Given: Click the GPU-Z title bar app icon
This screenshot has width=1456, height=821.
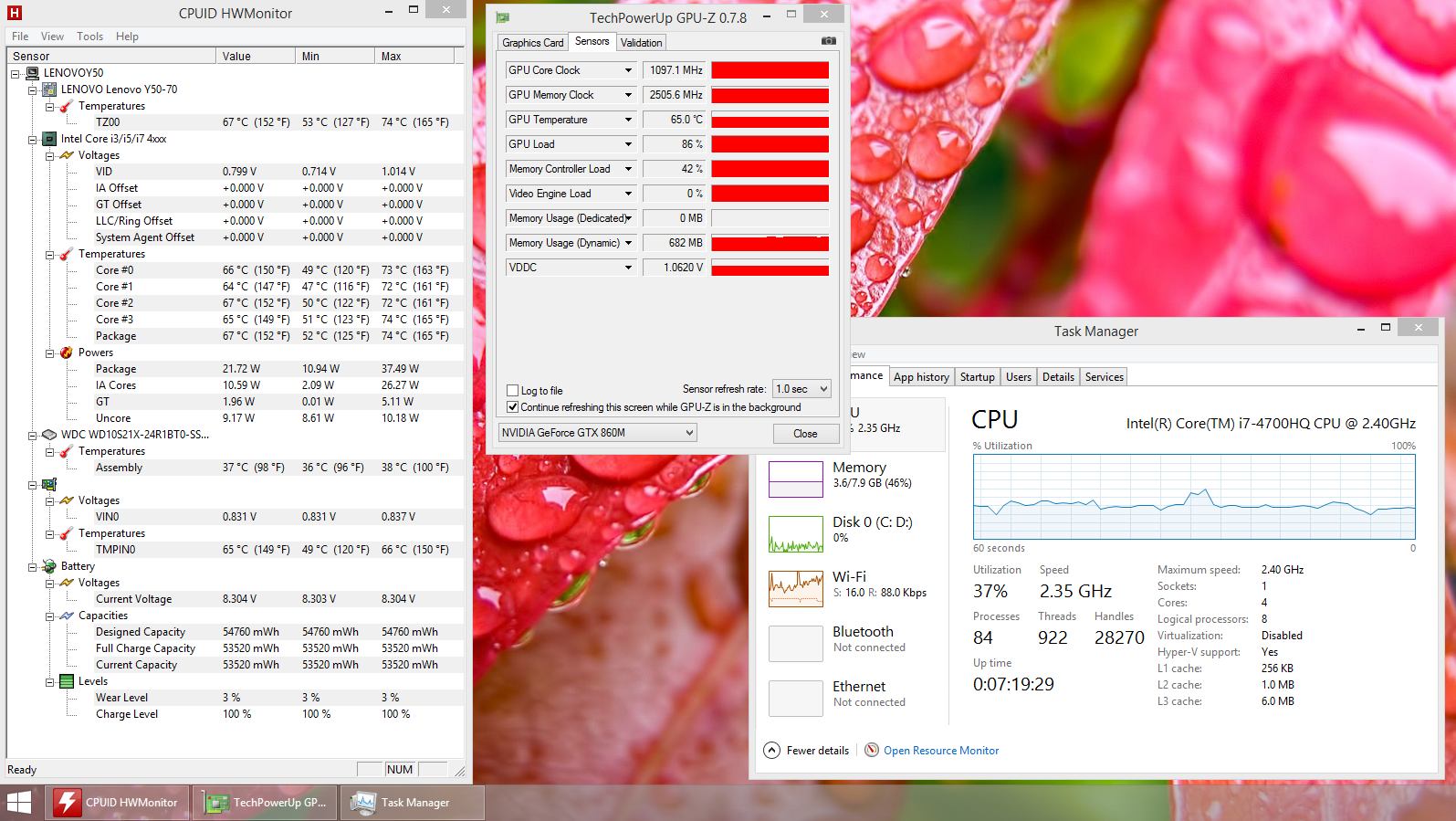Looking at the screenshot, I should point(502,17).
